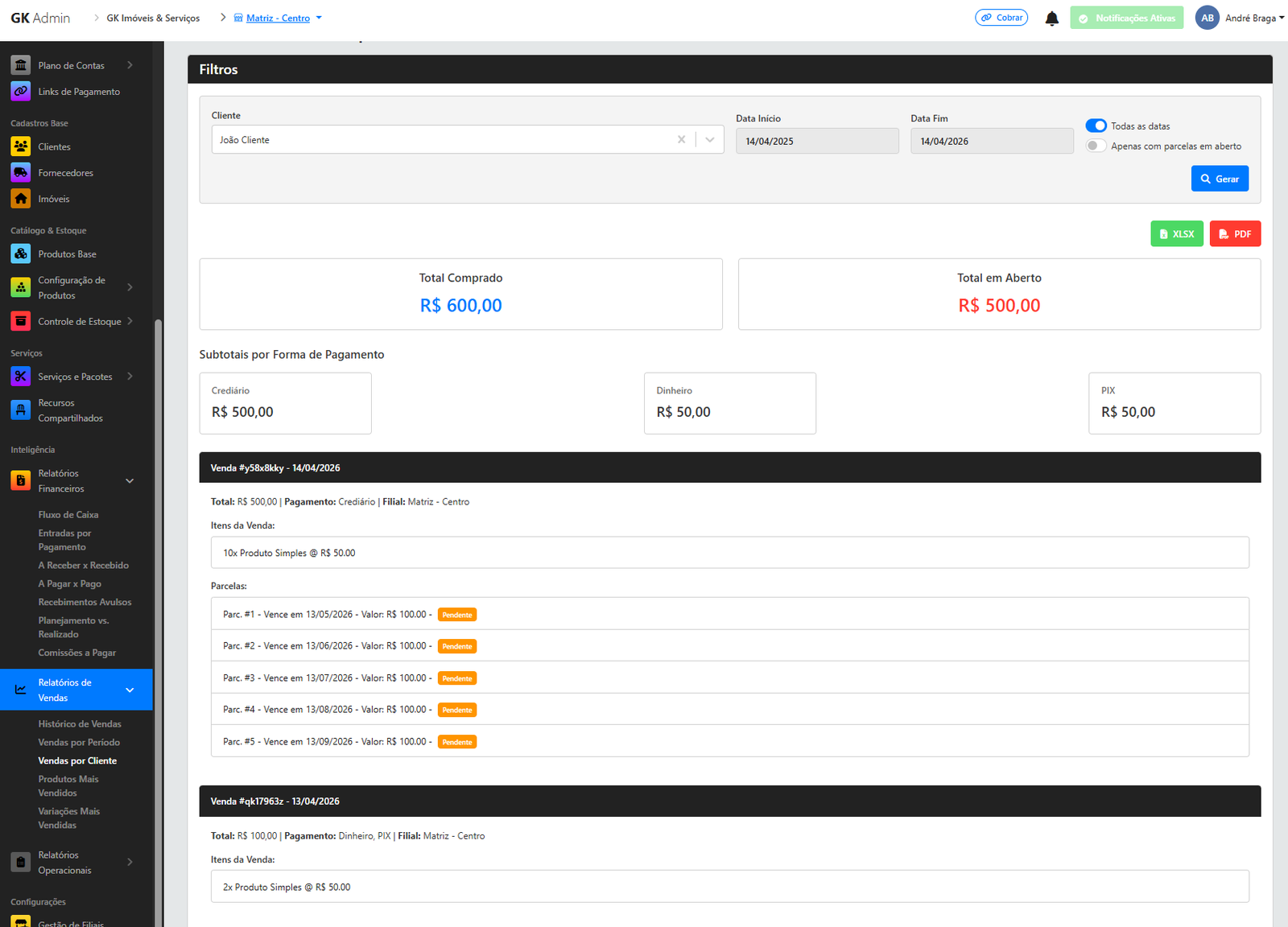Image resolution: width=1288 pixels, height=927 pixels.
Task: Click the Imóveis house icon
Action: 21,199
